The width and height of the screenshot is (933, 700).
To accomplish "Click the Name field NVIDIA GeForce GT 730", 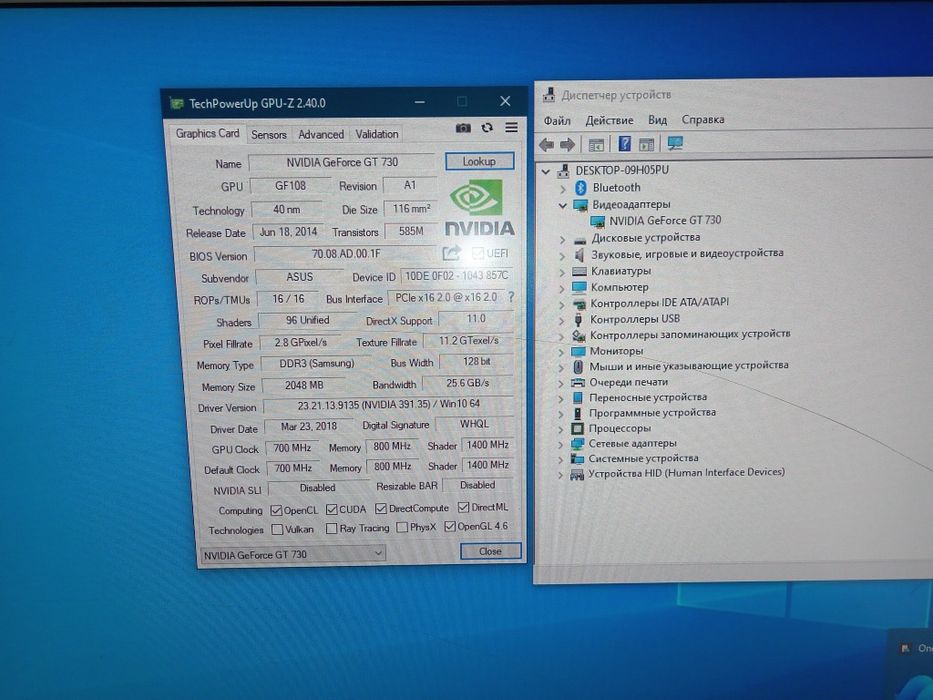I will pos(342,162).
